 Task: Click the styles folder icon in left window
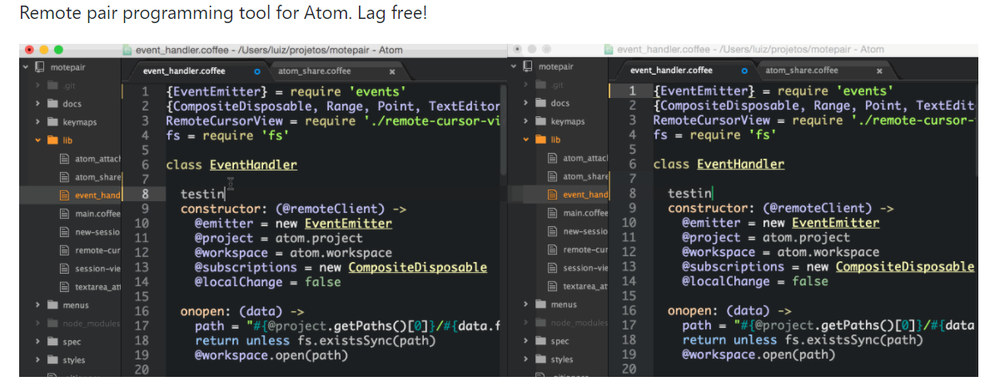pos(52,360)
